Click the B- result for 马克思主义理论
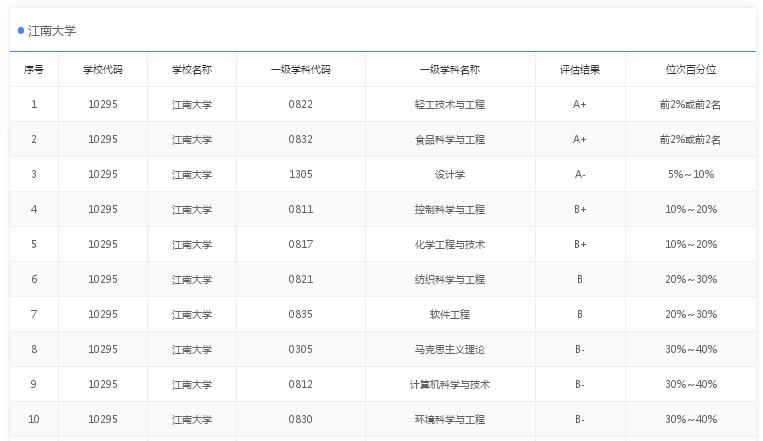Image resolution: width=763 pixels, height=441 pixels. 580,349
